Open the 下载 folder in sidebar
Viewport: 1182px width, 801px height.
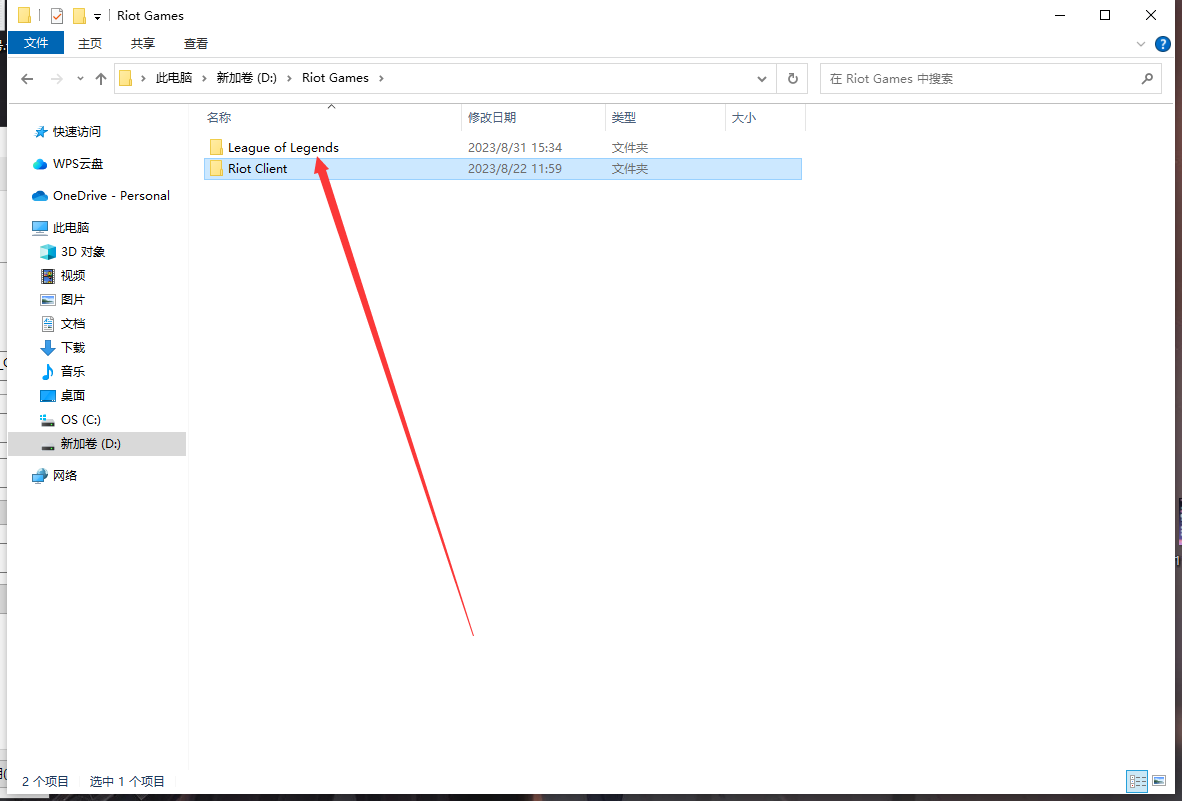click(x=73, y=348)
